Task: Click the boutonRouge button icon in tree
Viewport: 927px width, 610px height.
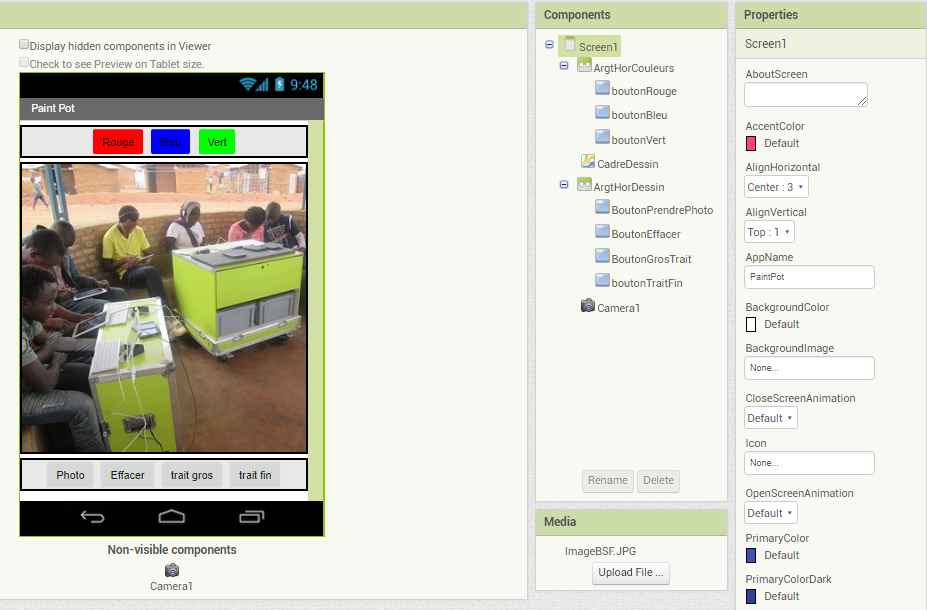Action: point(602,89)
